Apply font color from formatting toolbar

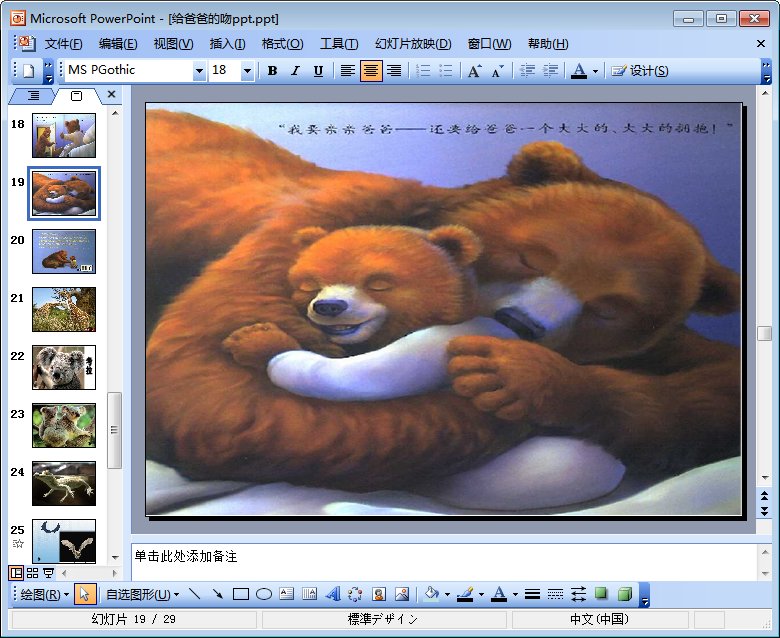(579, 71)
